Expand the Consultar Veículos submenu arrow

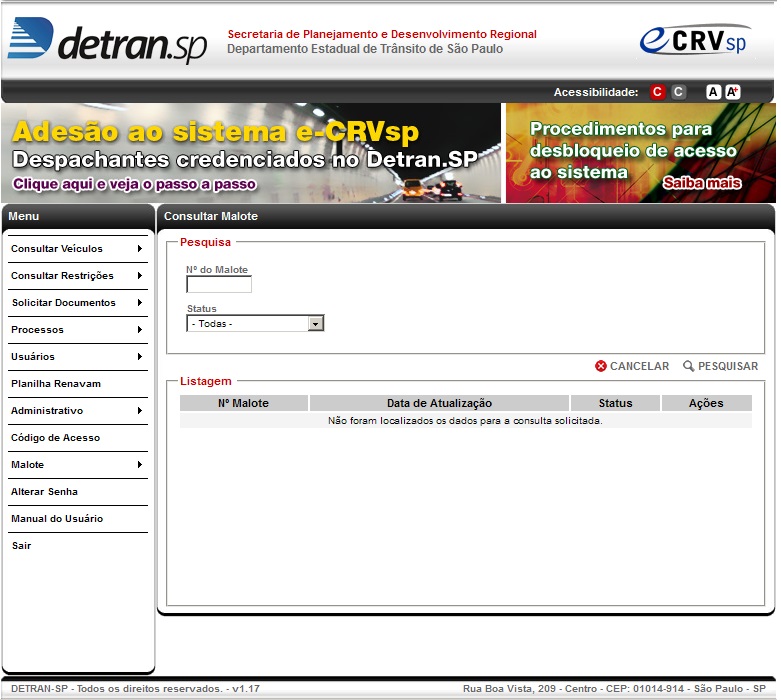[x=140, y=249]
